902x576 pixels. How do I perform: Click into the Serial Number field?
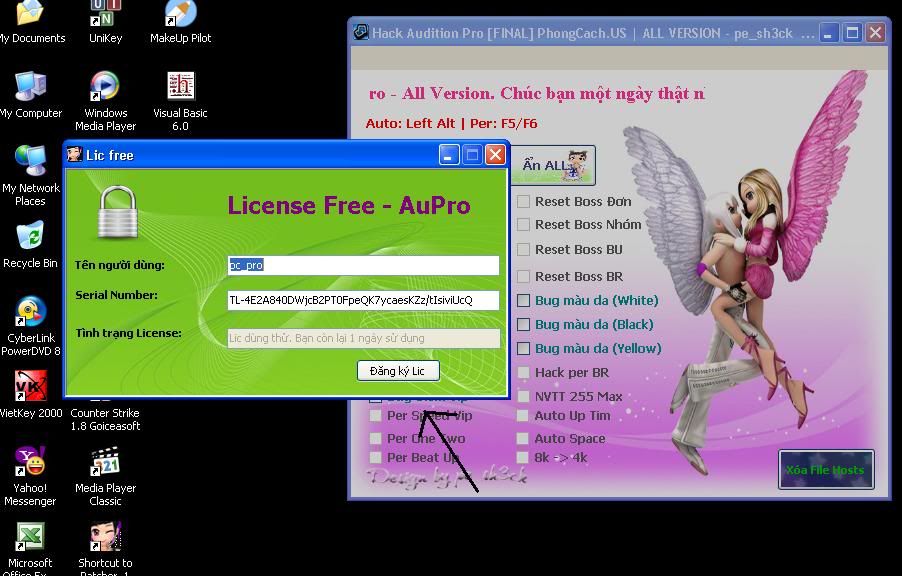364,300
